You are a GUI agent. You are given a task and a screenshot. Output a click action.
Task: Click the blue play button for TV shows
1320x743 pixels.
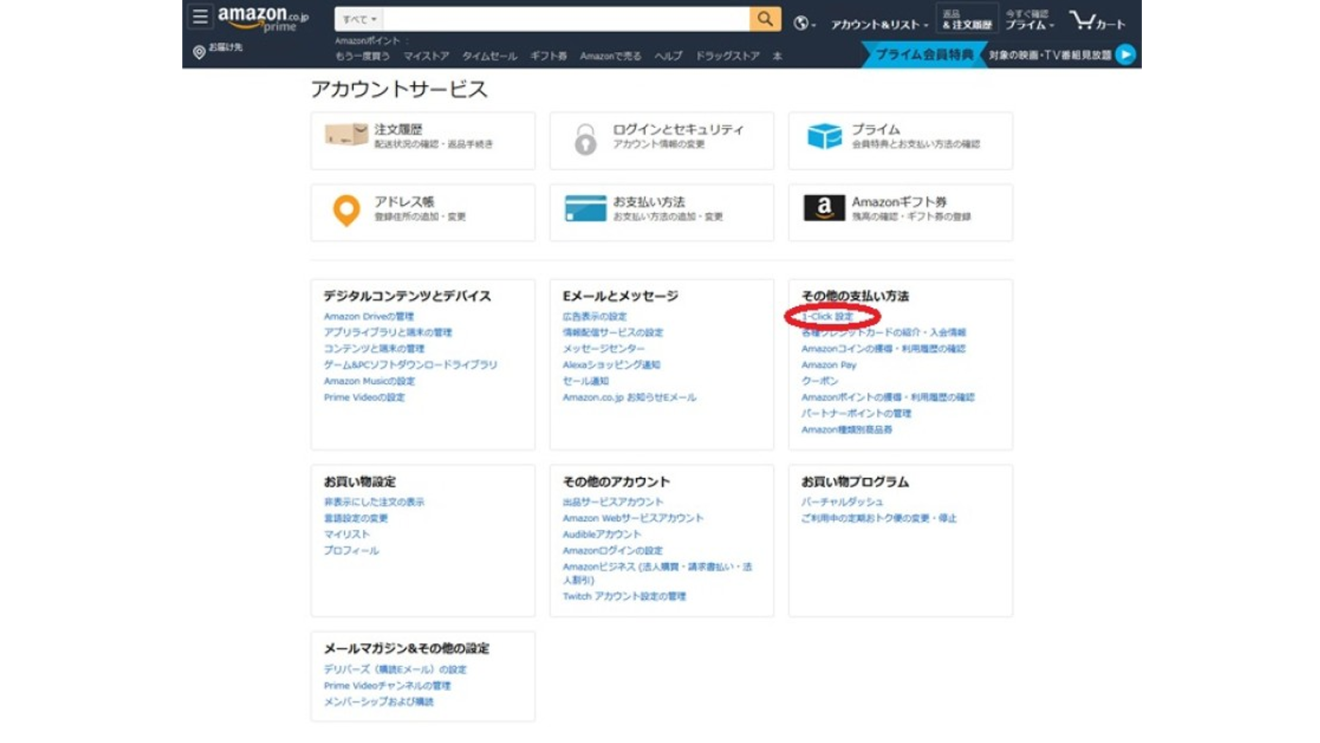pyautogui.click(x=1126, y=55)
